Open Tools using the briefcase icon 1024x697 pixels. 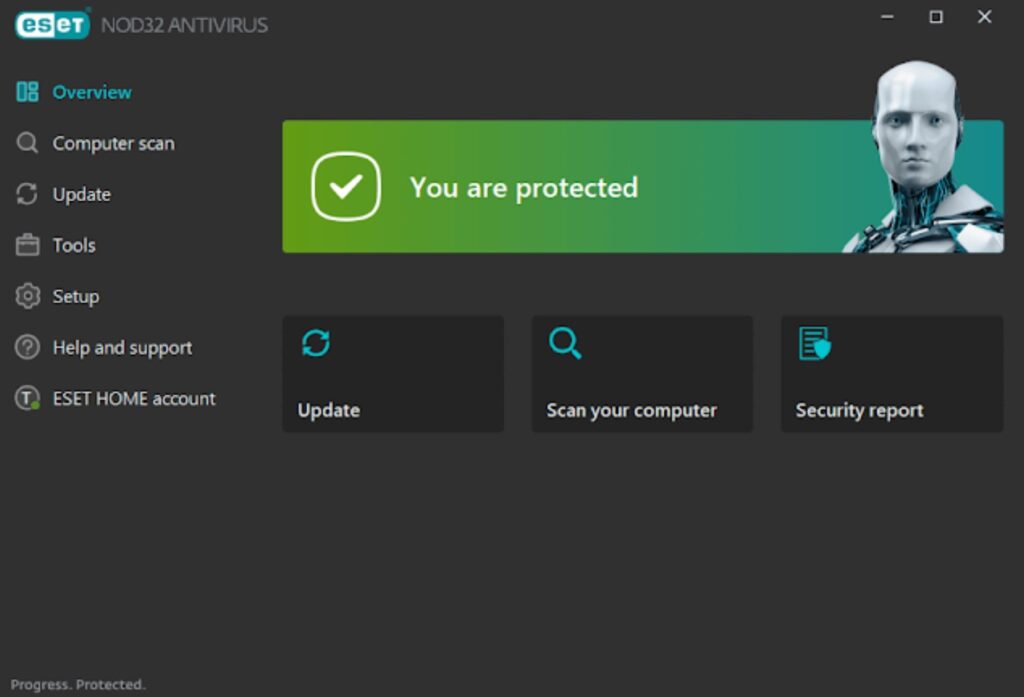click(x=26, y=244)
